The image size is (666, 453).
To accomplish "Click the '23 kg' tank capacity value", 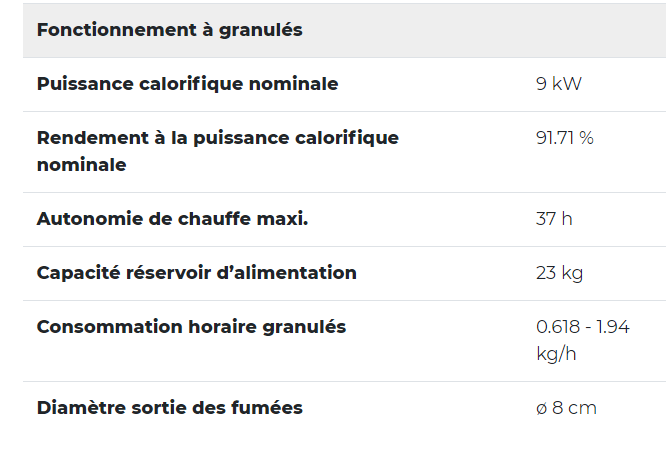I will point(559,273).
